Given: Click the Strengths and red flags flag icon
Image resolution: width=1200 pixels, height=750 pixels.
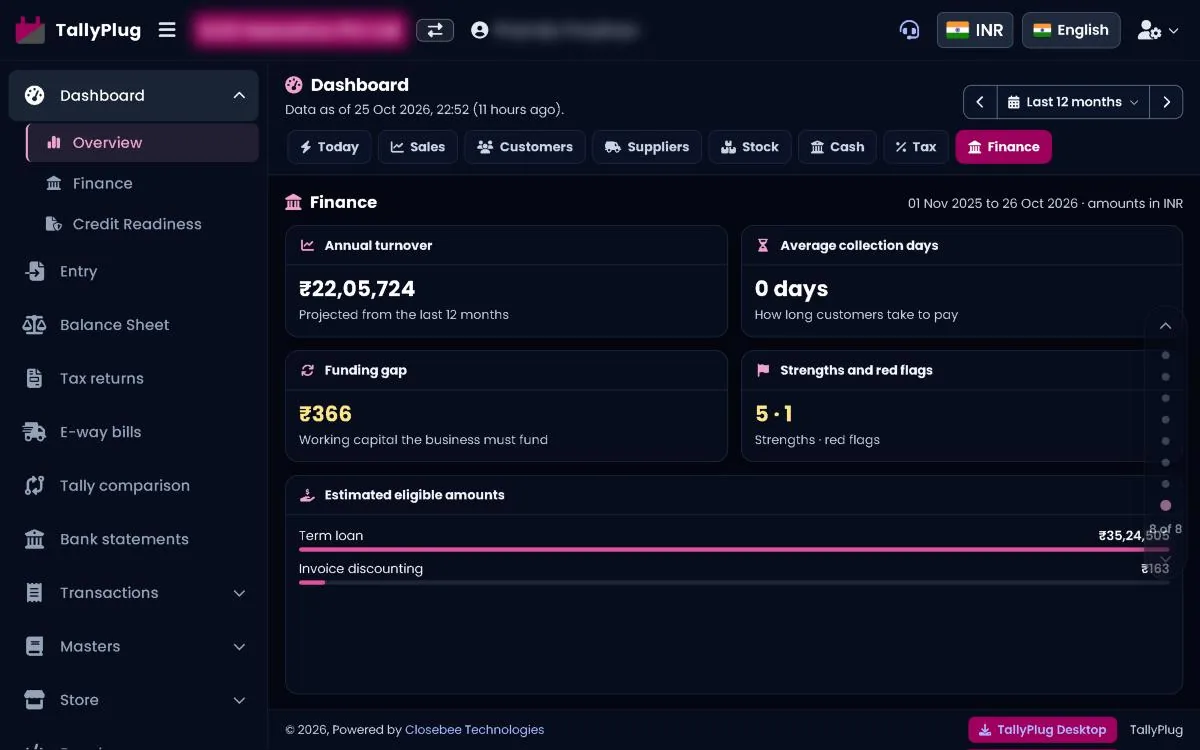Looking at the screenshot, I should (x=763, y=370).
